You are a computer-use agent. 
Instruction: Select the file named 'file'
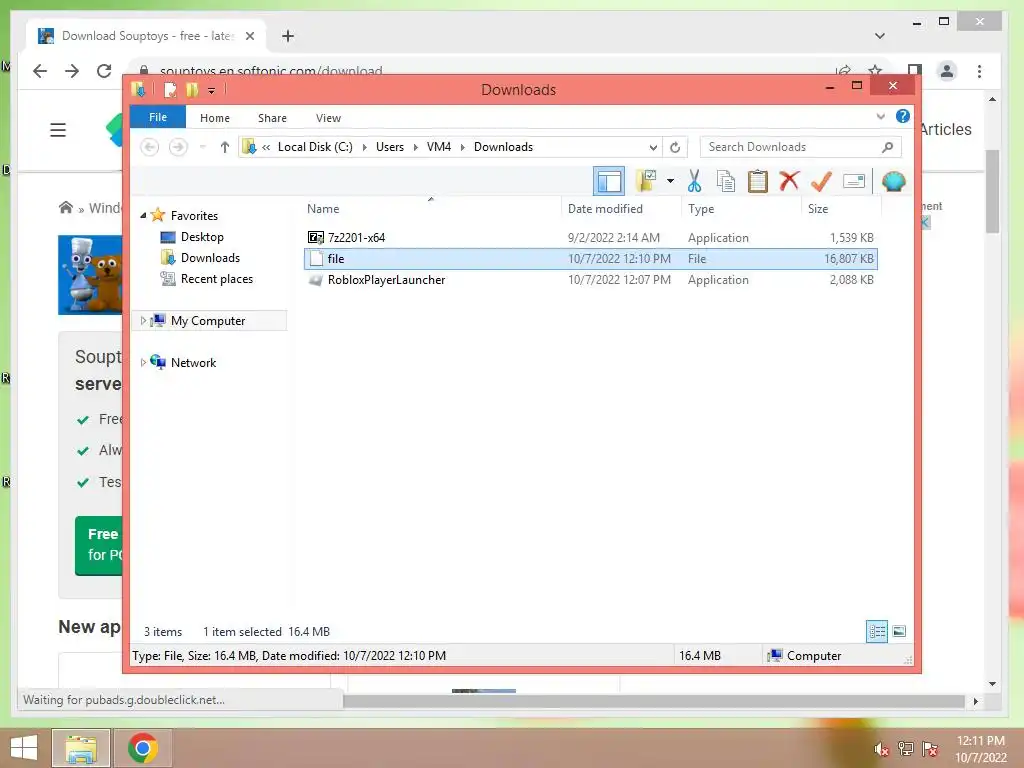coord(590,259)
